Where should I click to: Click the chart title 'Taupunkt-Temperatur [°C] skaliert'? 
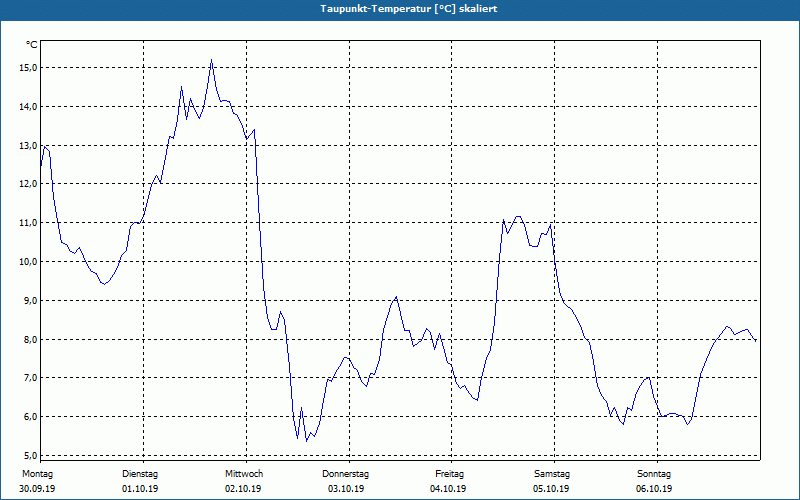coord(409,9)
